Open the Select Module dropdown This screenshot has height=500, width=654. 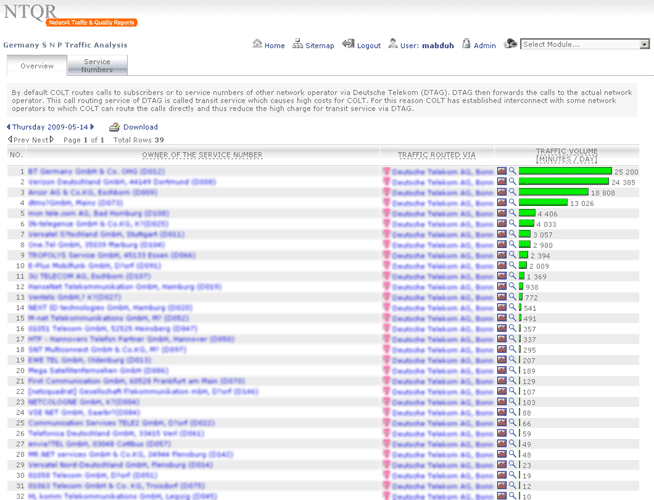pos(584,45)
